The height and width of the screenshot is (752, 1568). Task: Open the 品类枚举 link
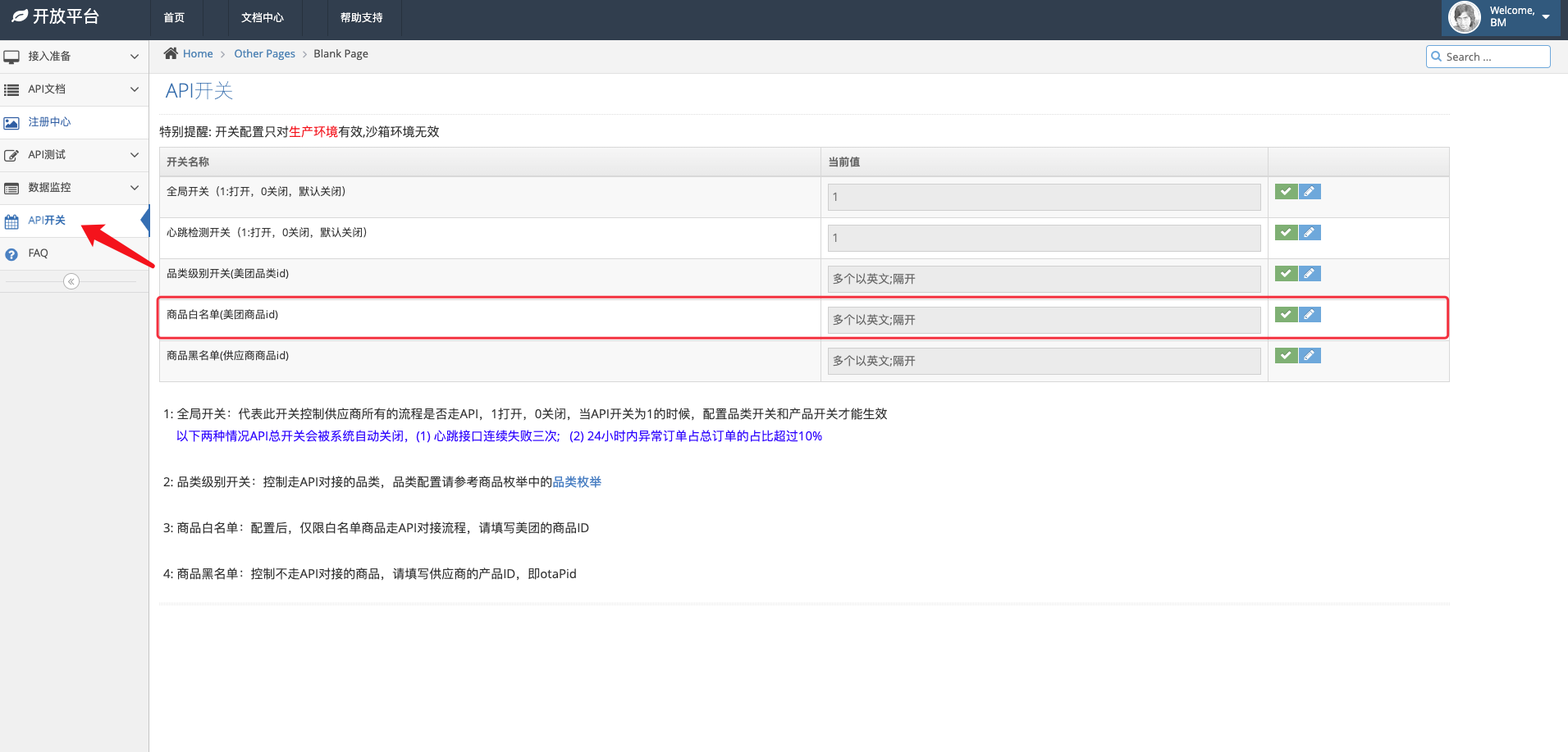coord(577,482)
